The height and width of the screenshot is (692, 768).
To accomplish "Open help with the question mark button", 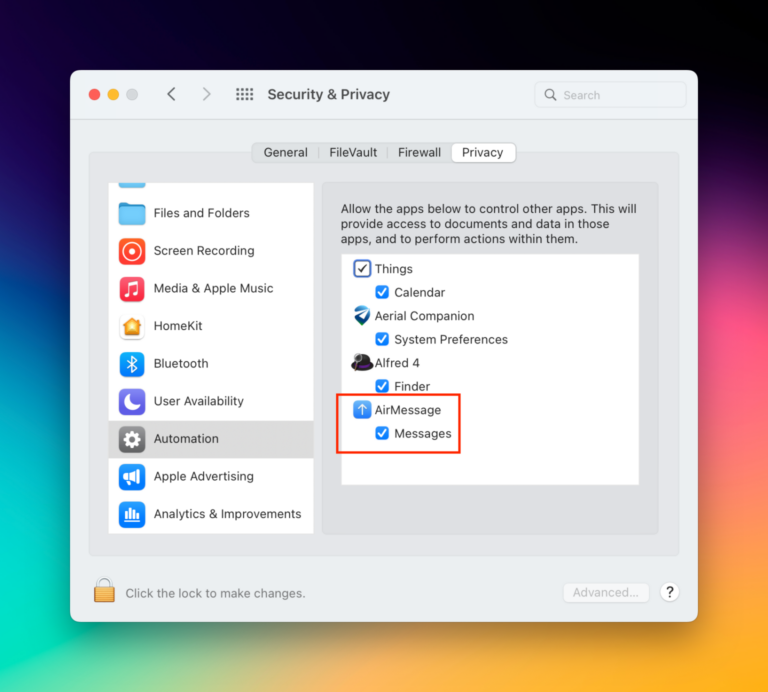I will click(x=670, y=592).
